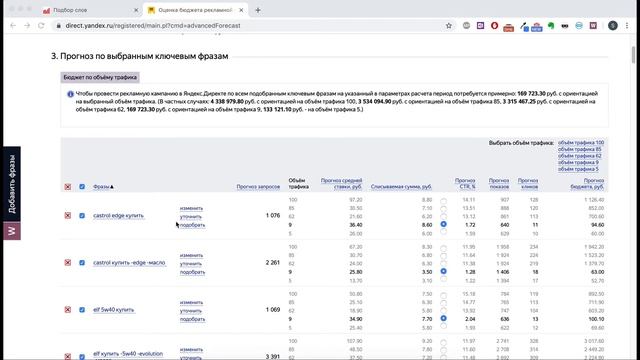The height and width of the screenshot is (360, 640).
Task: Click the browser address bar URL
Action: [153, 25]
